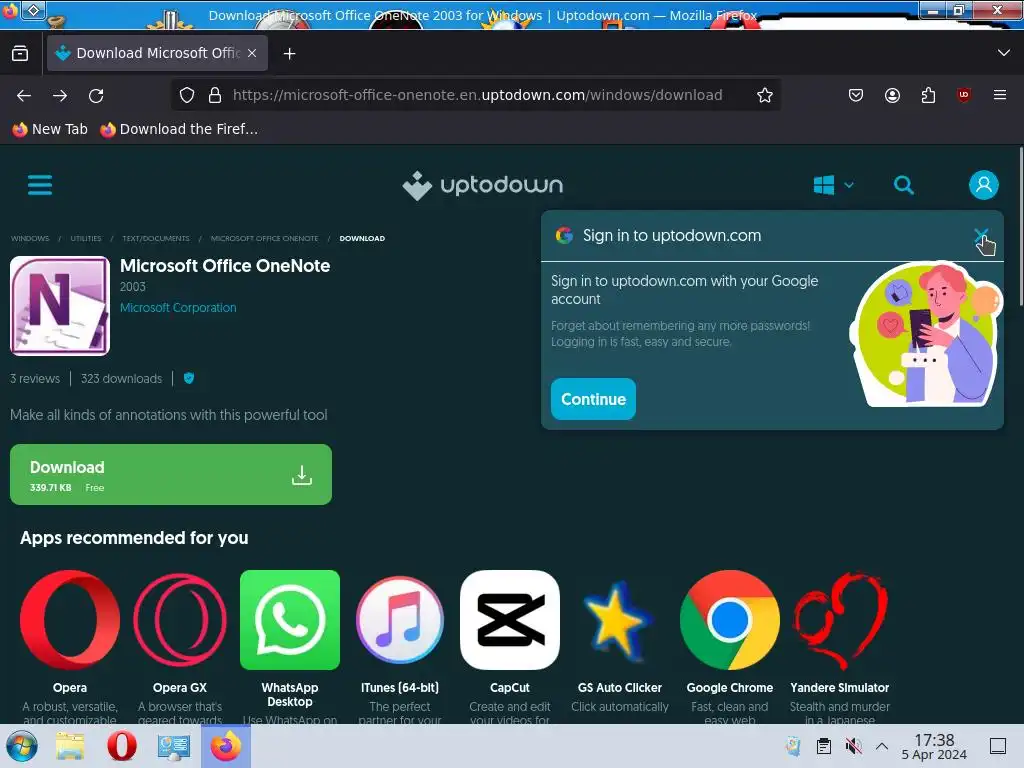Open the Firefox taskbar icon
The height and width of the screenshot is (768, 1024).
click(x=225, y=746)
